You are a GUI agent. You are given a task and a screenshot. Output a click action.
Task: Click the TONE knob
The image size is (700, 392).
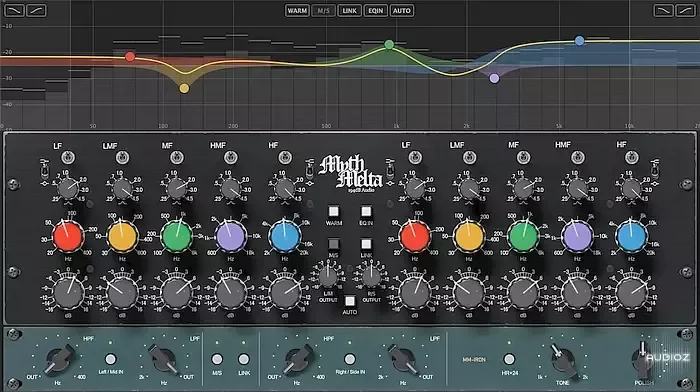[562, 360]
